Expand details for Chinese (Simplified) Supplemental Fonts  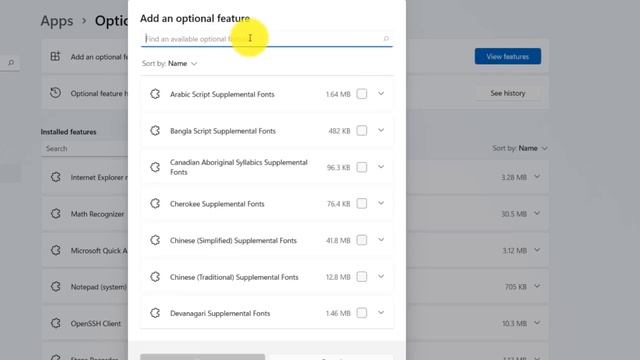(x=381, y=240)
